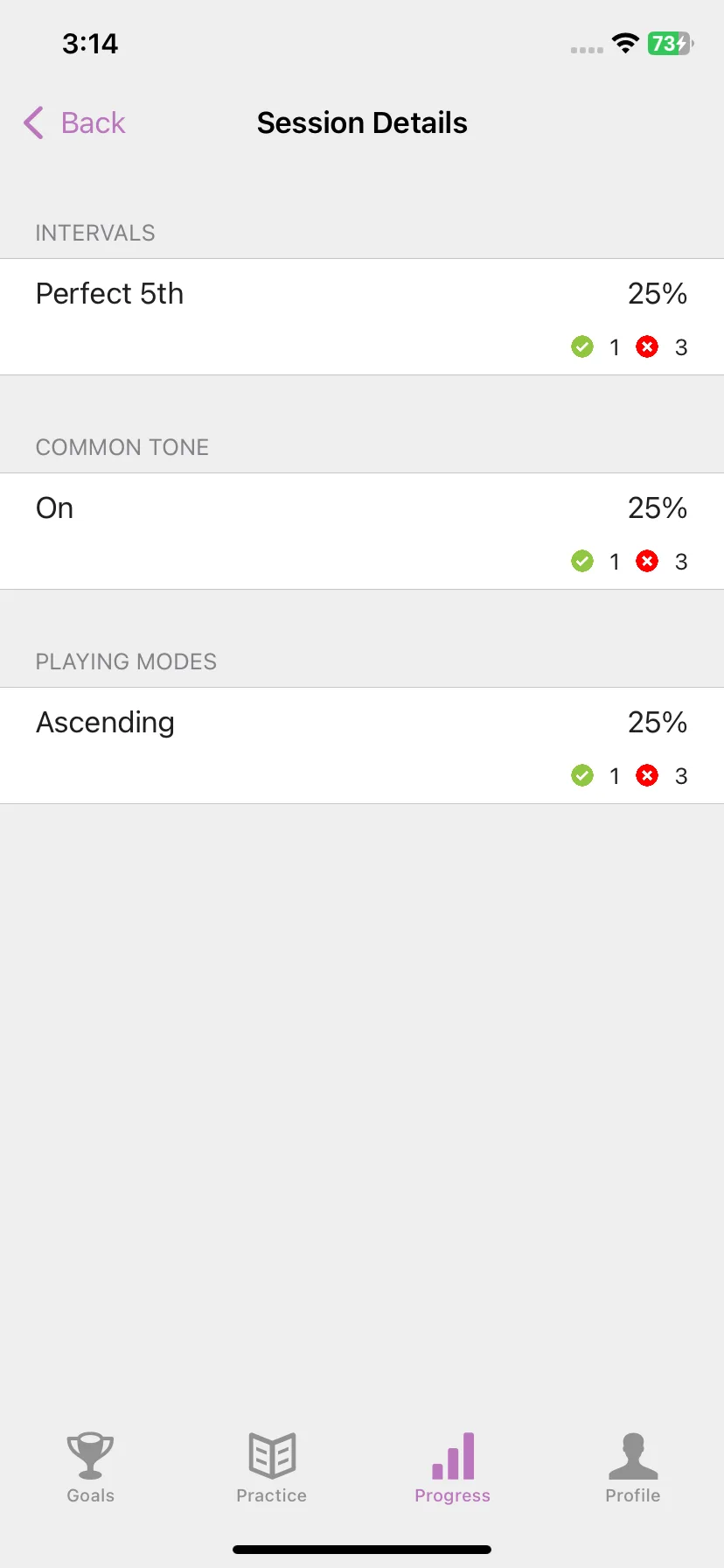Tap the Back chevron arrow icon

click(33, 123)
